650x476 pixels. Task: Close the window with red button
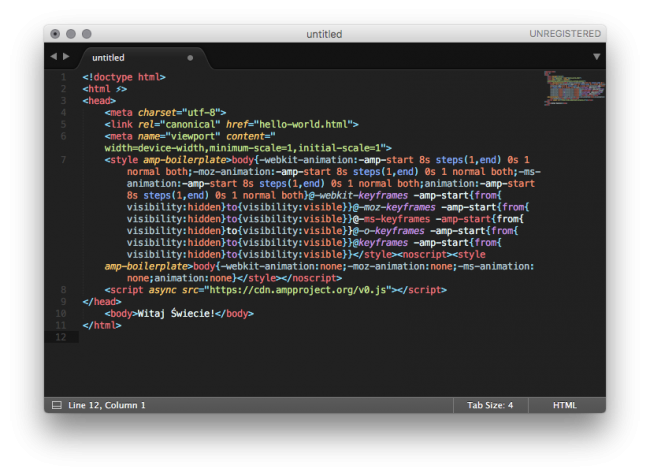tap(55, 34)
